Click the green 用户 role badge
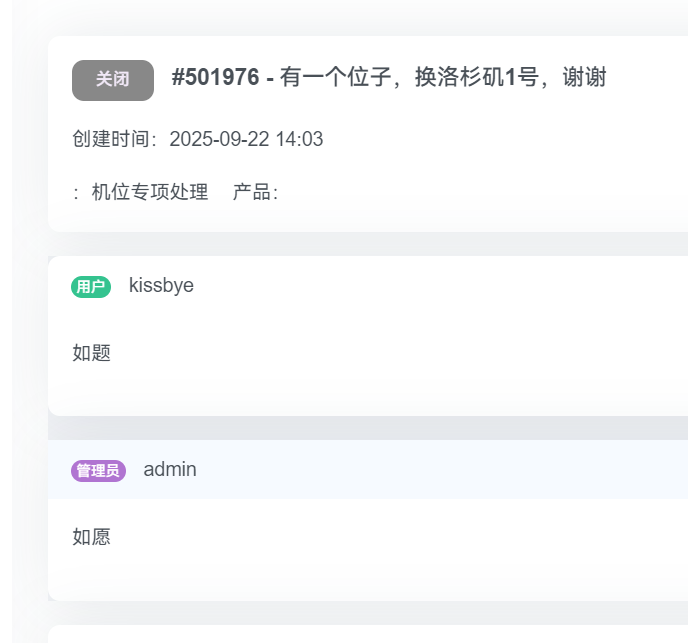The width and height of the screenshot is (688, 643). coord(91,287)
